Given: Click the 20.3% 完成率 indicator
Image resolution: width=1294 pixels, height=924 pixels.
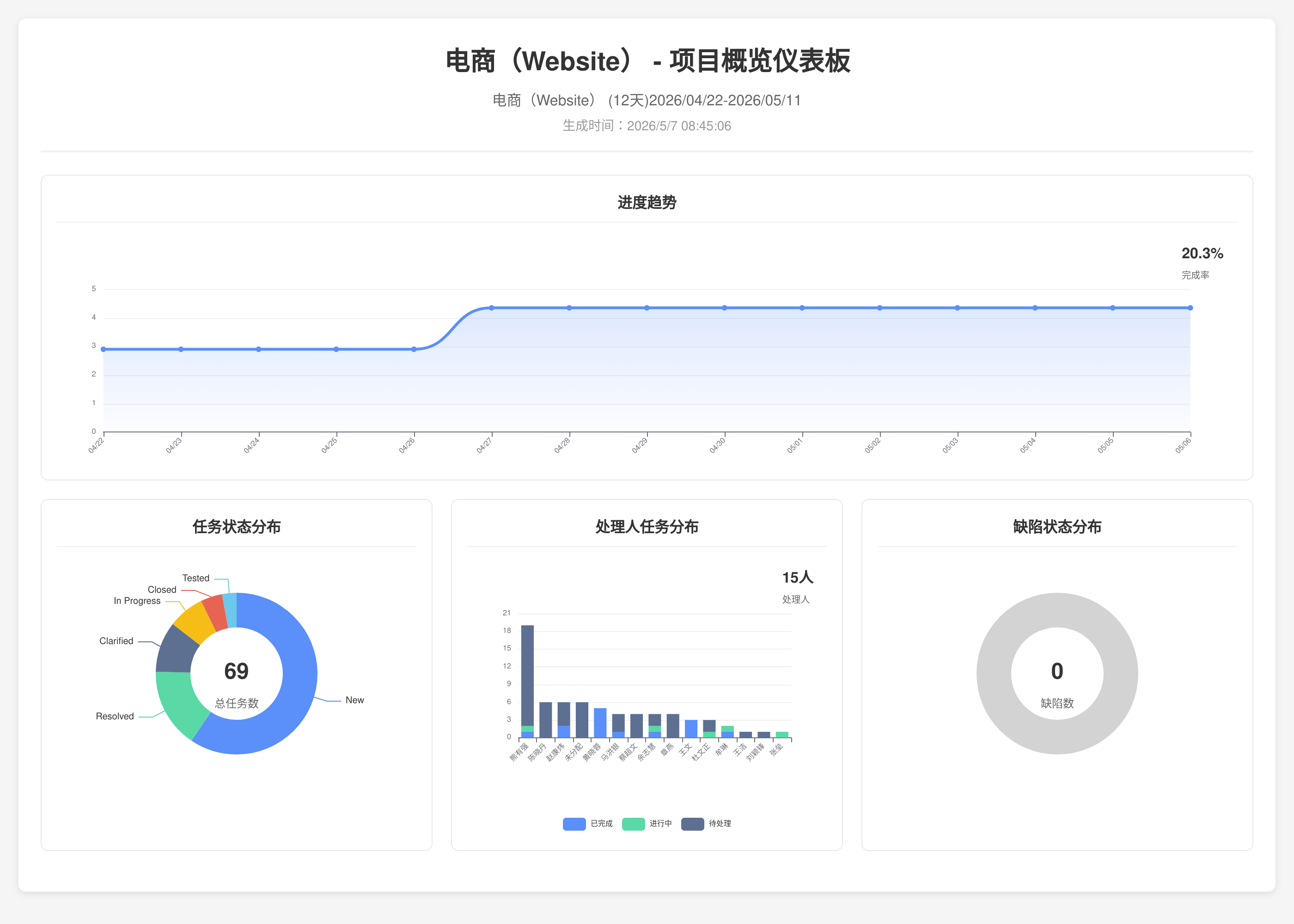Looking at the screenshot, I should (1202, 263).
